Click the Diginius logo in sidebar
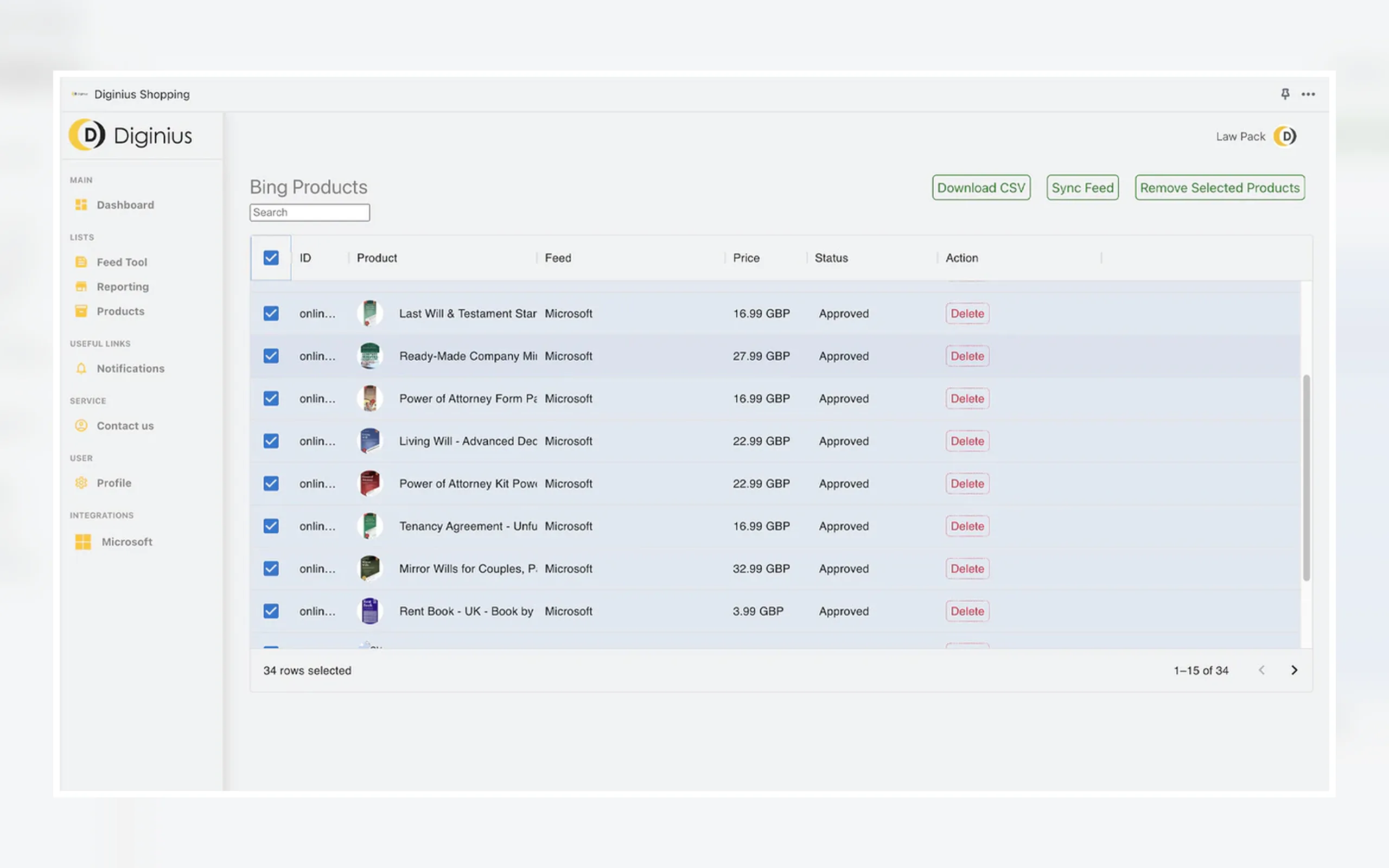 click(x=130, y=136)
